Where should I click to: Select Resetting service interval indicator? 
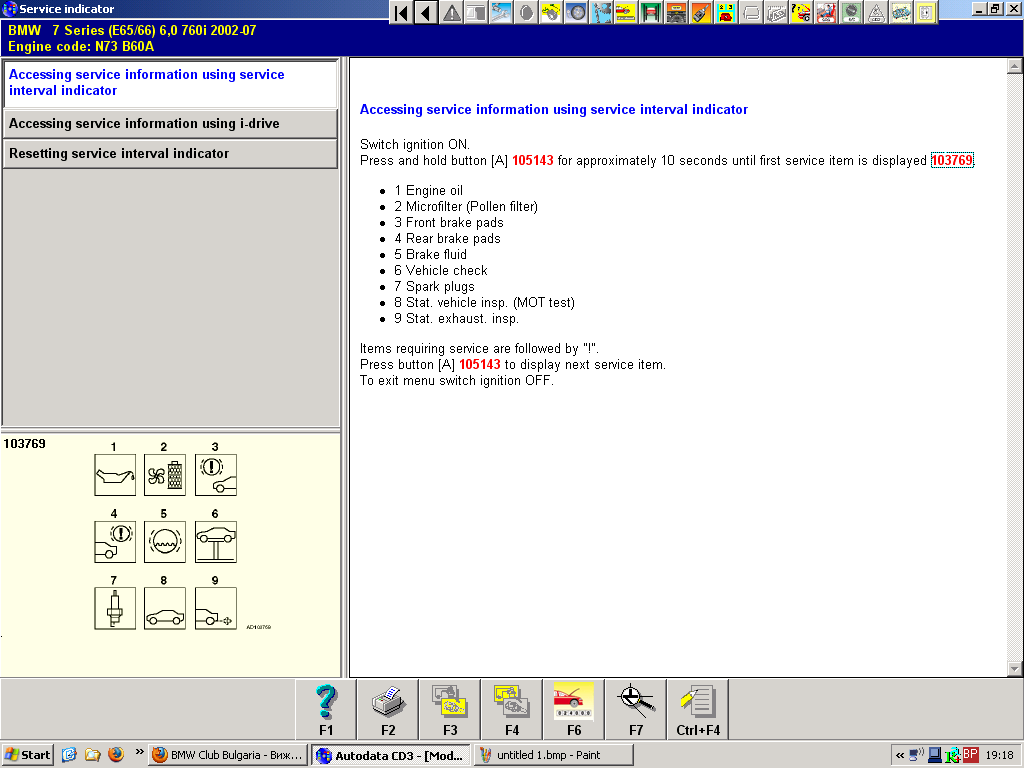click(x=170, y=153)
